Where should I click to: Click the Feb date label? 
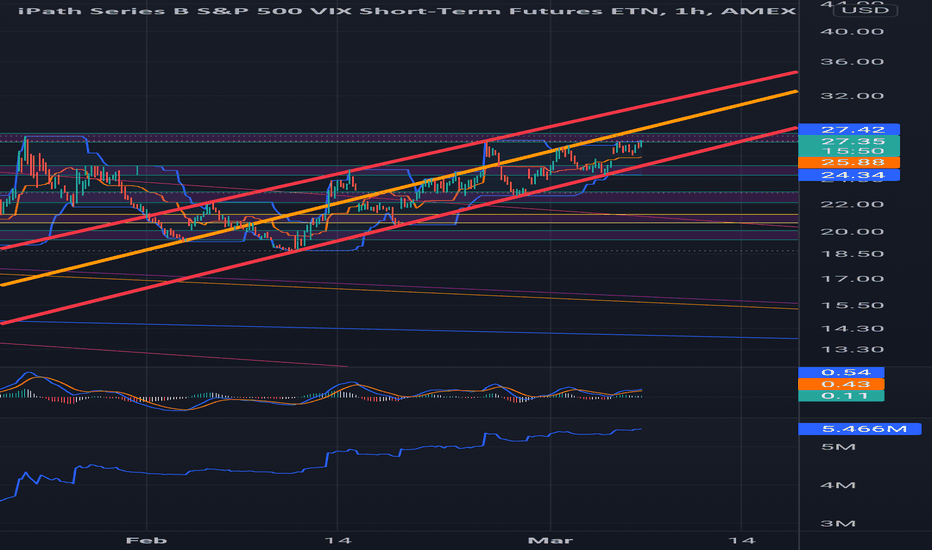click(146, 540)
